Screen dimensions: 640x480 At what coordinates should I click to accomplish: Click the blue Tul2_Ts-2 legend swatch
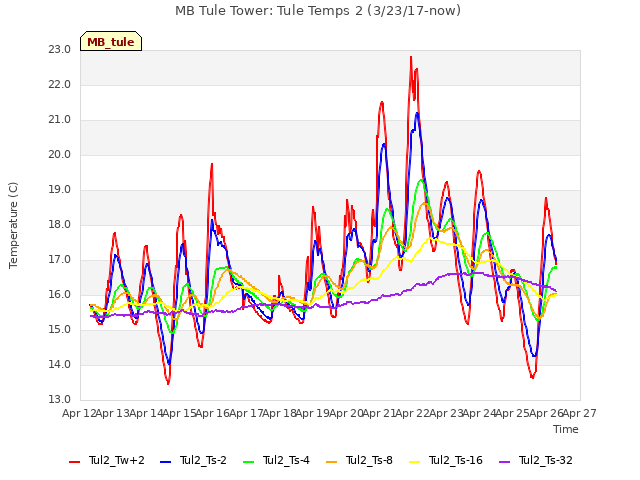point(165,462)
